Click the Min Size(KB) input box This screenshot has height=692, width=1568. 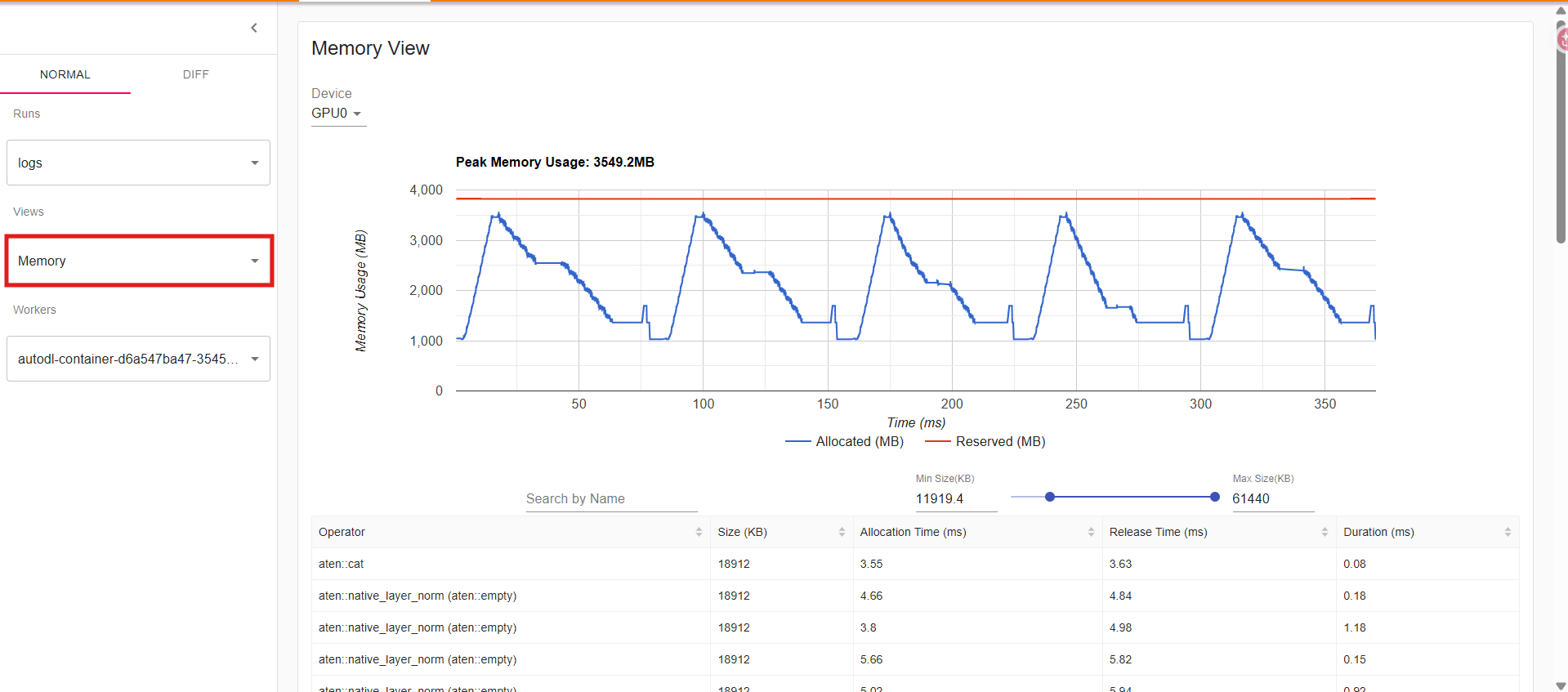[x=955, y=498]
